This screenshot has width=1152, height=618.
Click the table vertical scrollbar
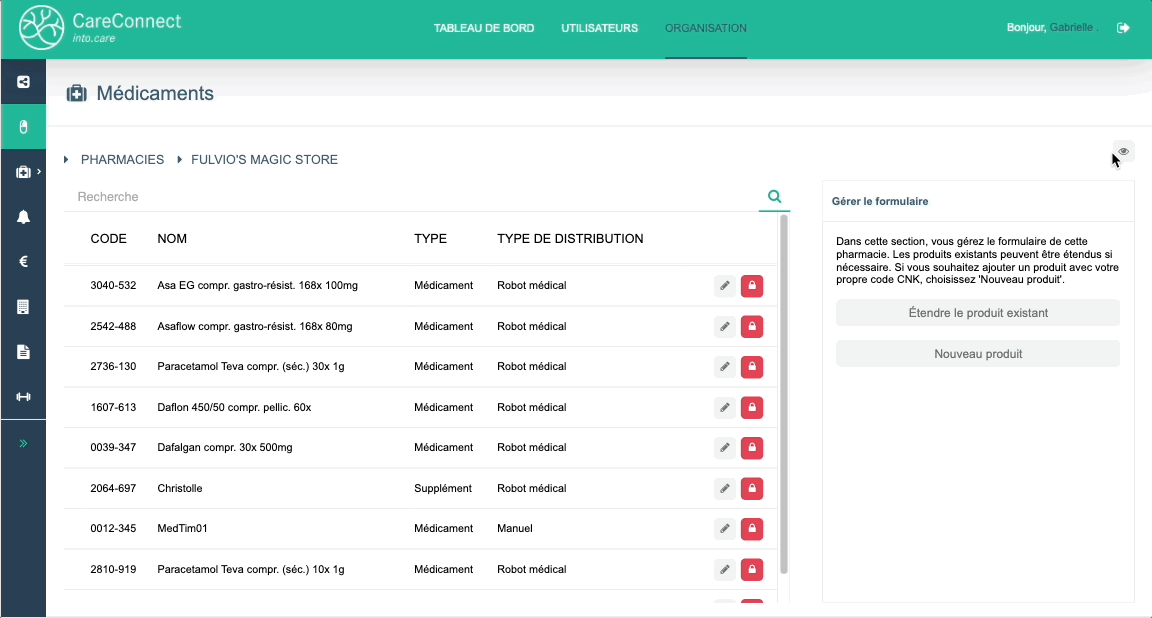(x=784, y=394)
